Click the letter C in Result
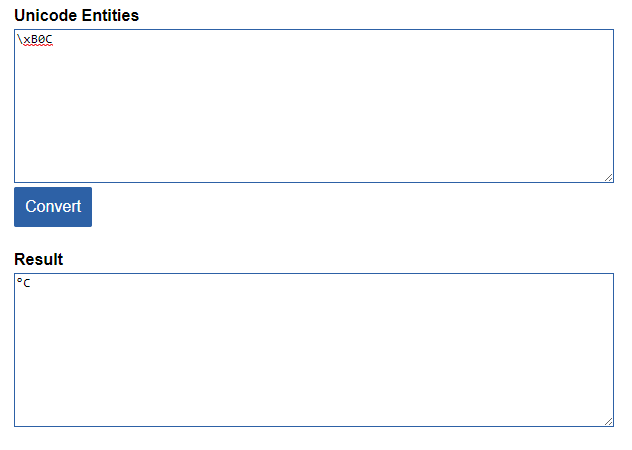 point(28,284)
